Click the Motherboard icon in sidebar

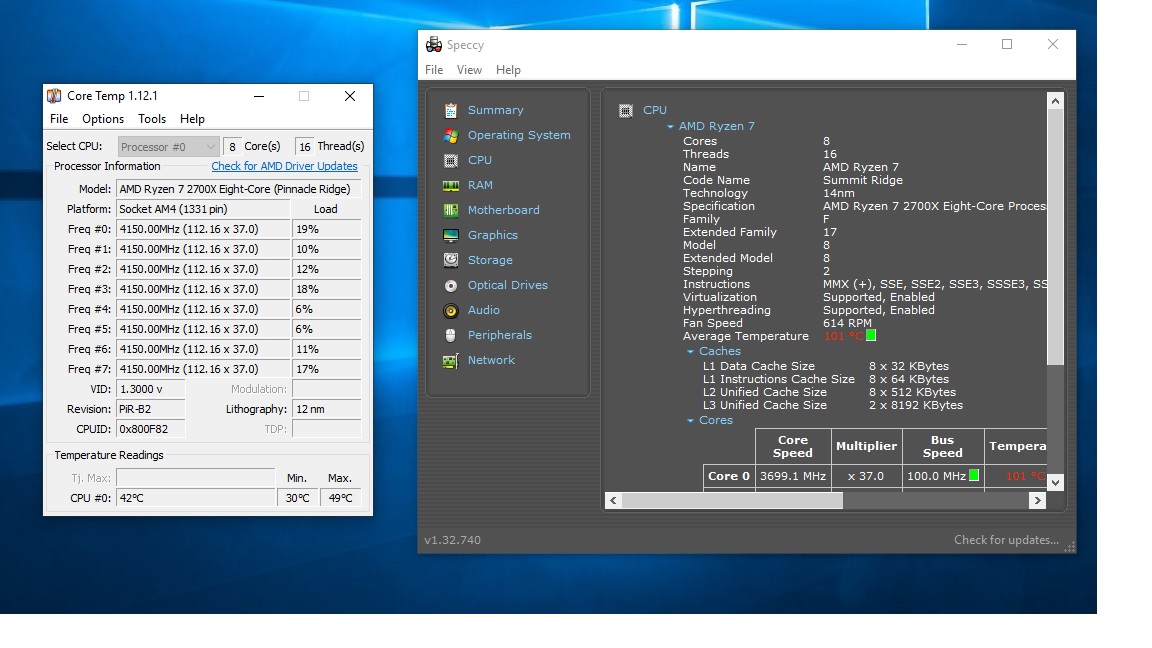click(450, 210)
